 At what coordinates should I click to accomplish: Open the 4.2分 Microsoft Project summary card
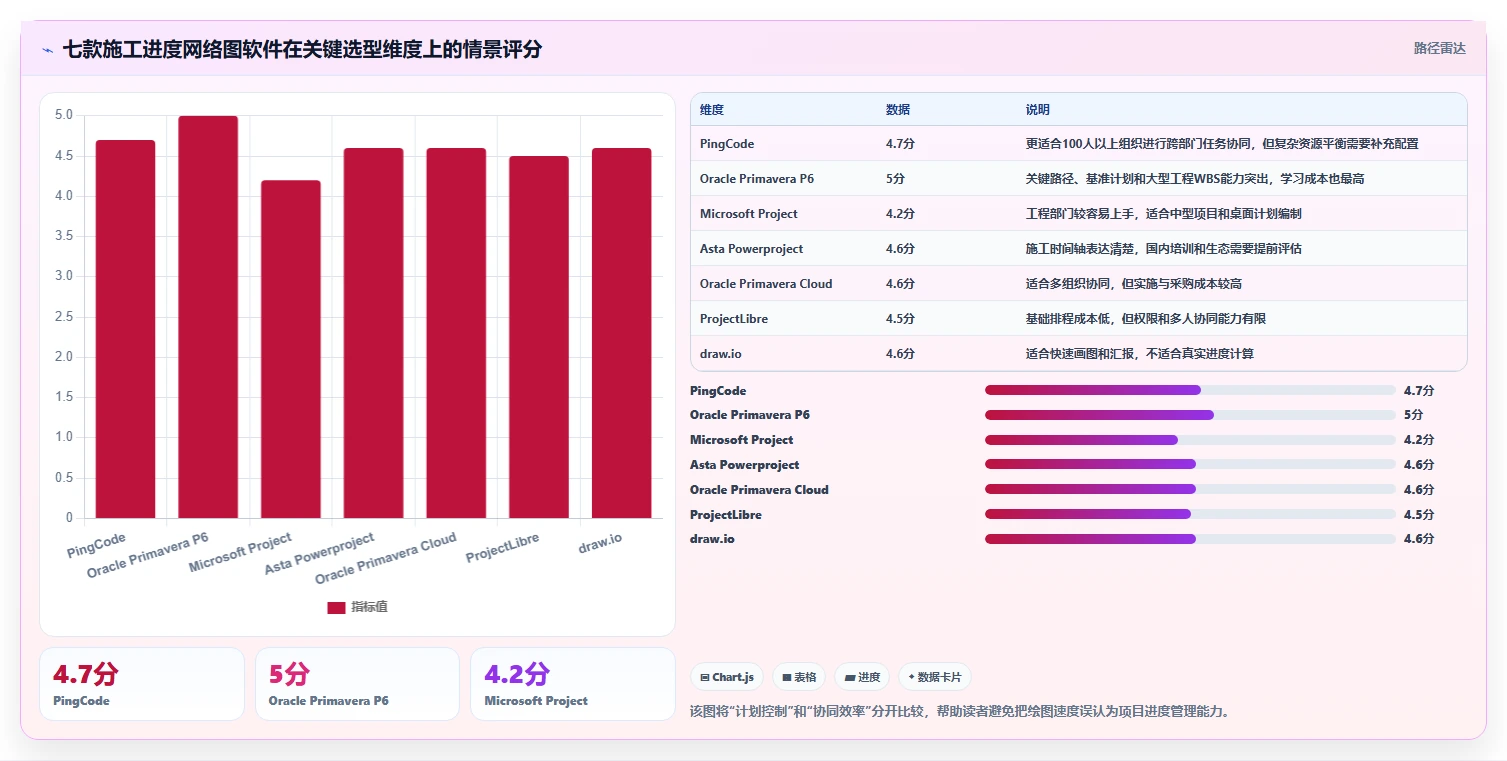coord(573,684)
